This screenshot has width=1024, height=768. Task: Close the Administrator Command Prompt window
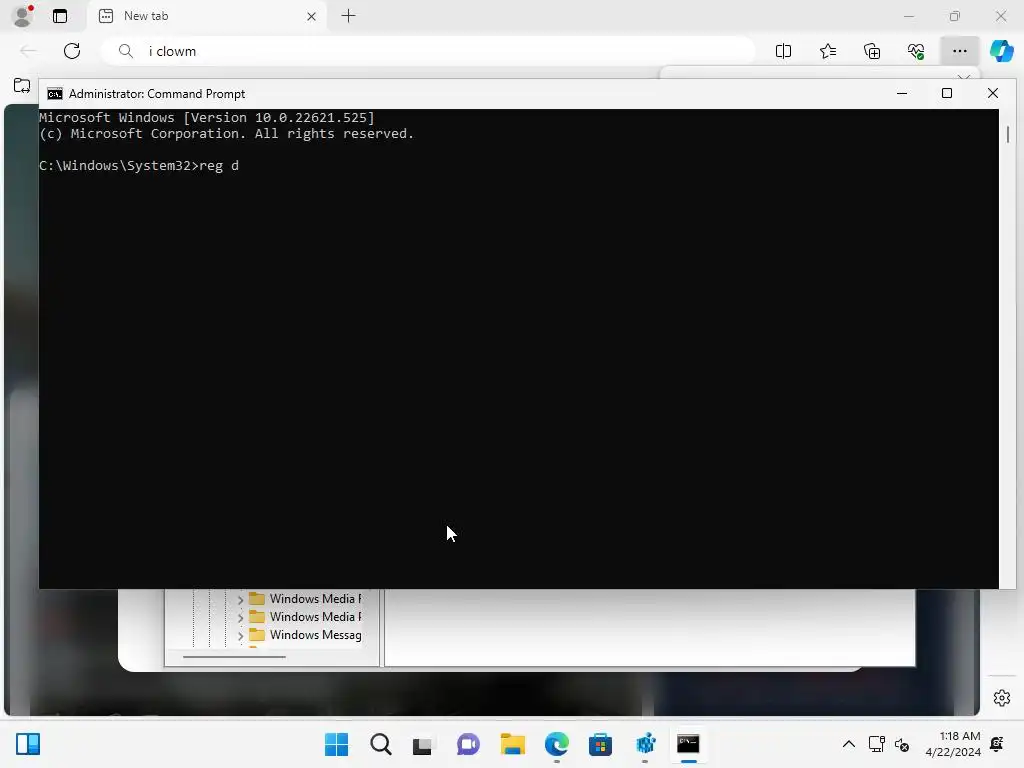coord(993,93)
